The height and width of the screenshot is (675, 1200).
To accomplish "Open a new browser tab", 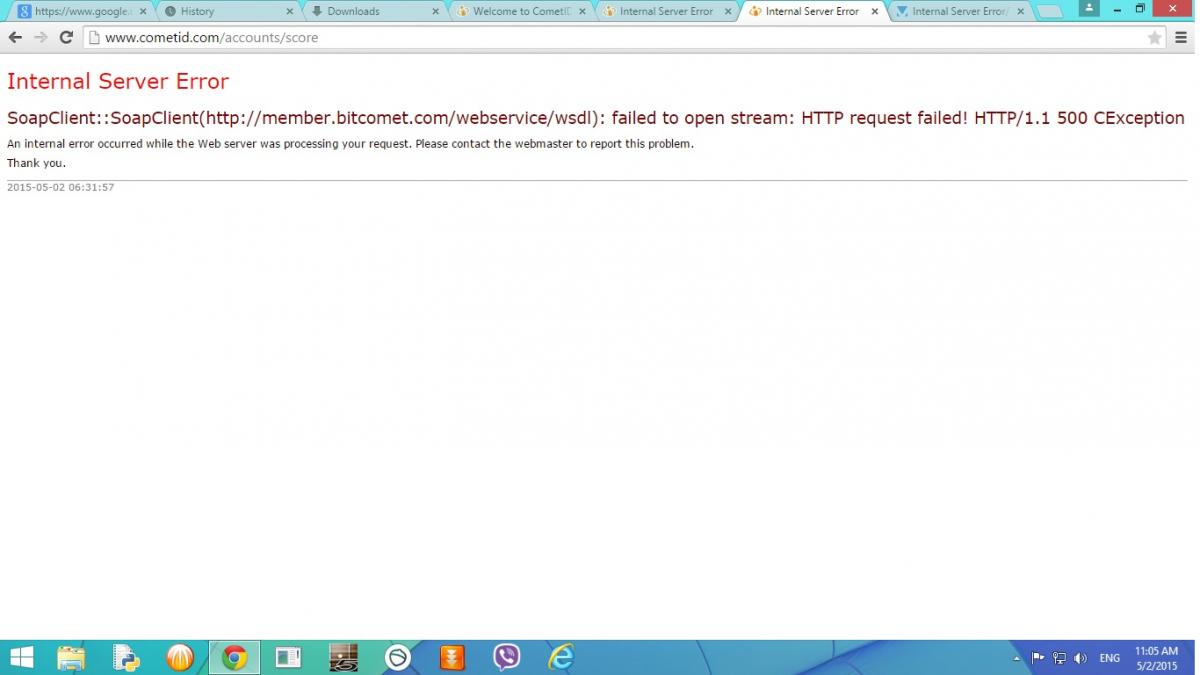I will 1049,12.
